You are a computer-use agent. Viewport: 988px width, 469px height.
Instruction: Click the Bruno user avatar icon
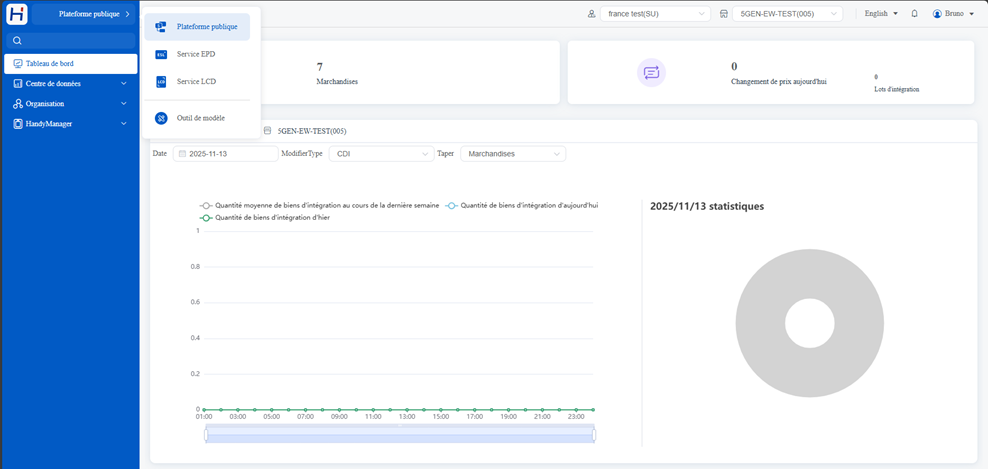937,13
